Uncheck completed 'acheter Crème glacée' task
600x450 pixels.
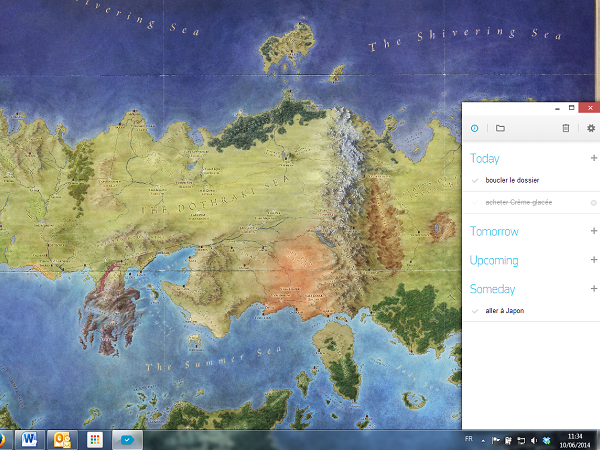pos(475,203)
